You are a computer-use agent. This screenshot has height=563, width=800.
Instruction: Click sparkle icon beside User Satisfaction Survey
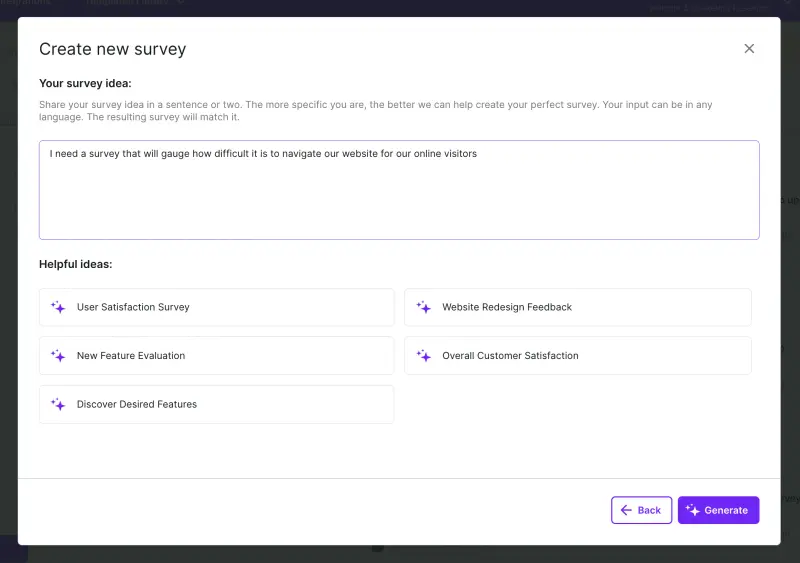tap(58, 307)
